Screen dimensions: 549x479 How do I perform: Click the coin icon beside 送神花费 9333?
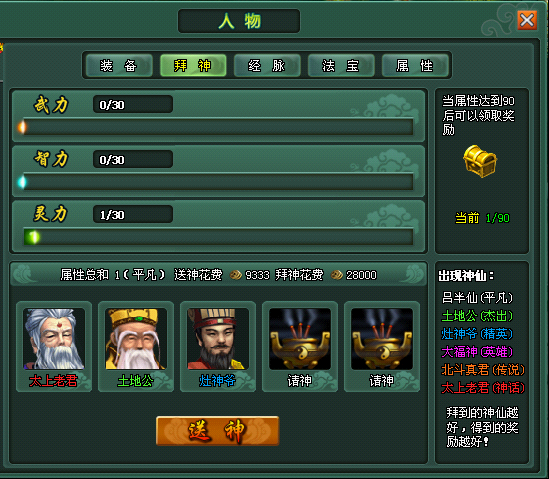(x=236, y=275)
